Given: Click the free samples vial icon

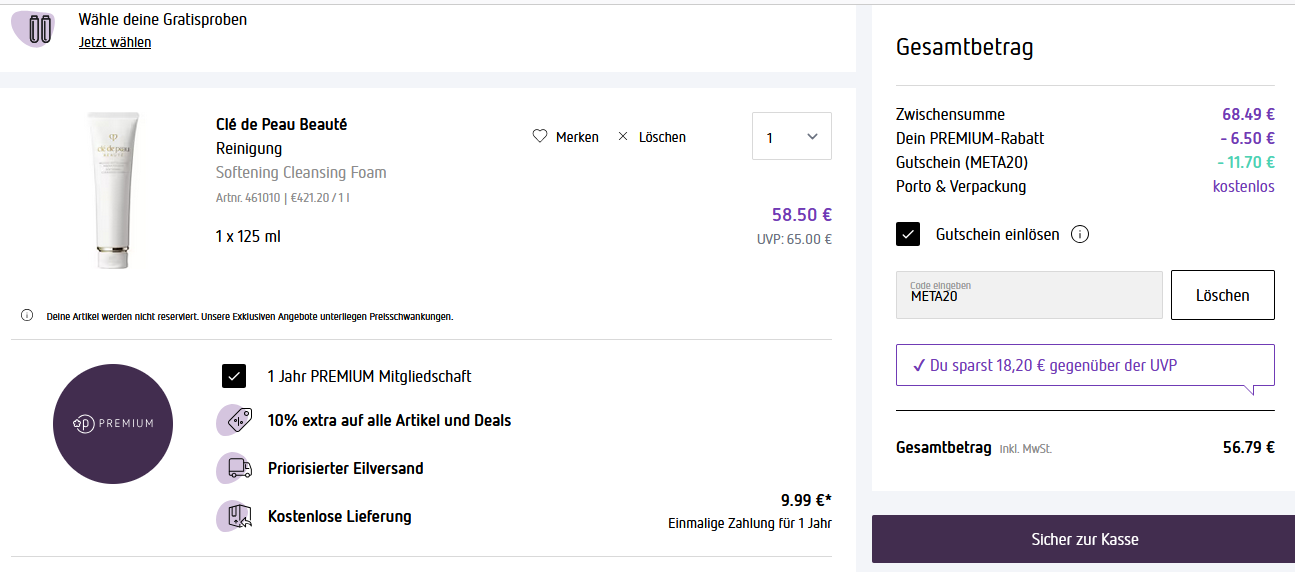Looking at the screenshot, I should [x=40, y=29].
